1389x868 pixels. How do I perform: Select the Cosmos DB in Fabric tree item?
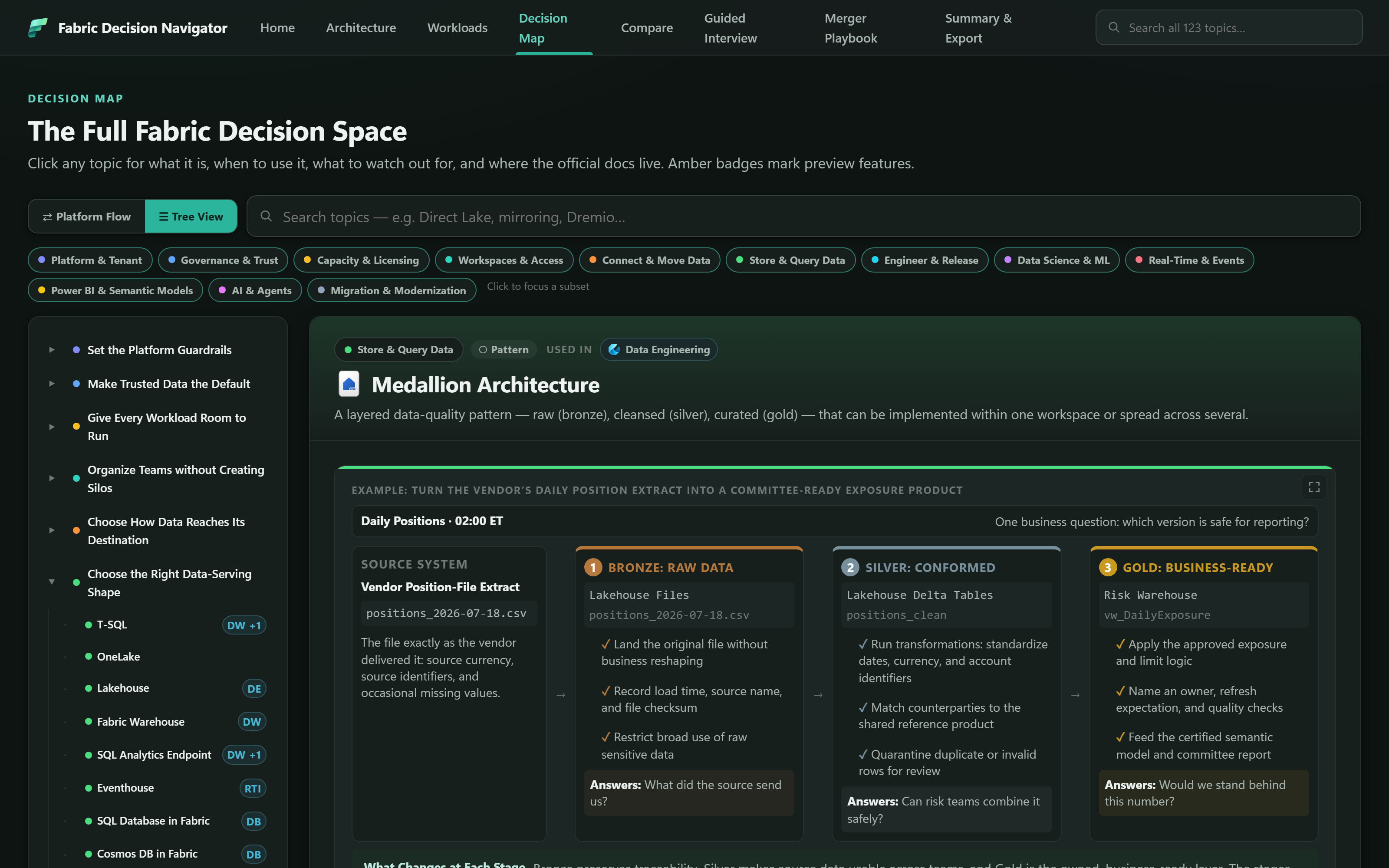(147, 854)
